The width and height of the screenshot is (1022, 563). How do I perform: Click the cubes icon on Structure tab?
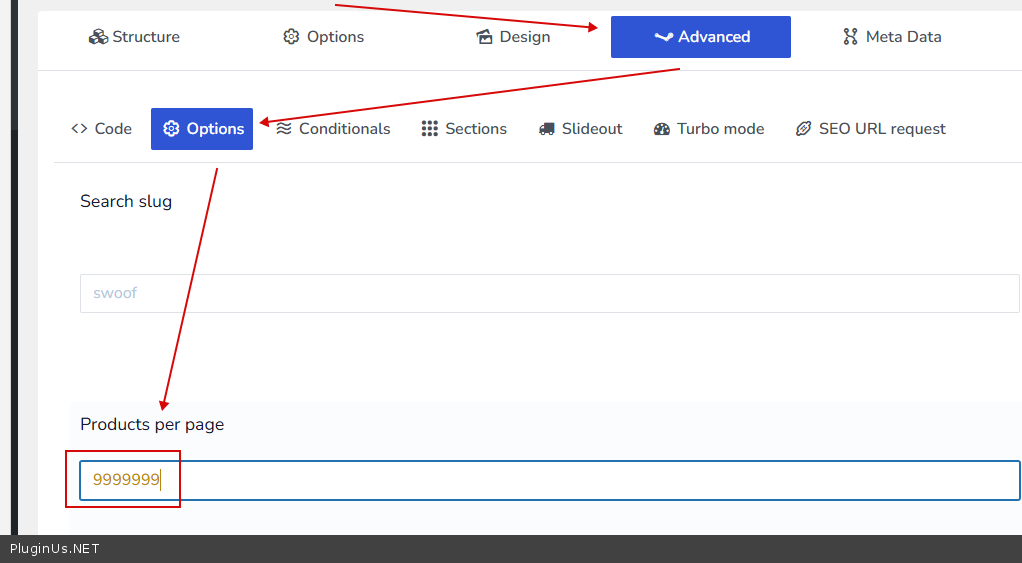coord(98,37)
